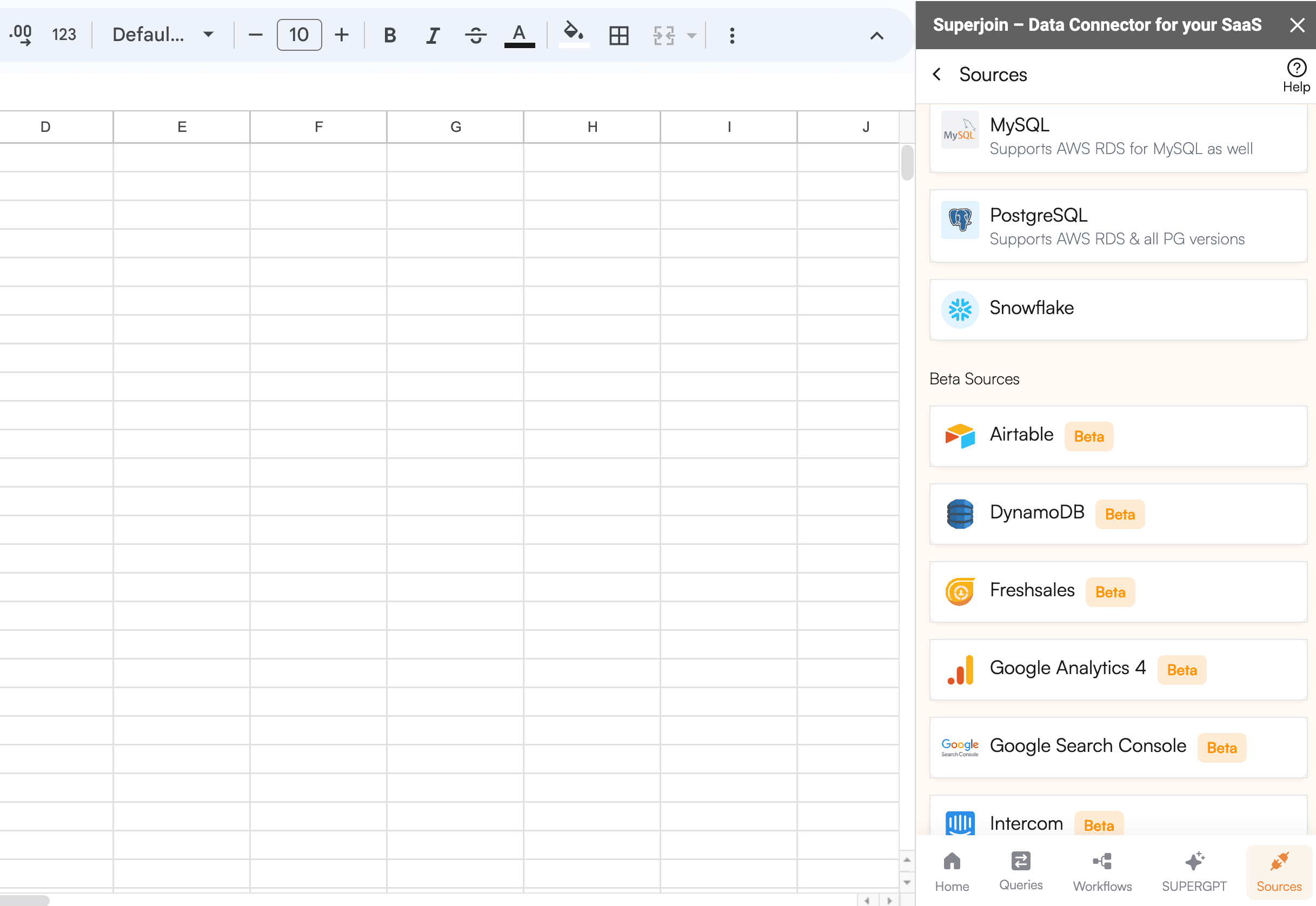1316x906 pixels.
Task: Click the Beta badge next to DynamoDB
Action: [1120, 514]
